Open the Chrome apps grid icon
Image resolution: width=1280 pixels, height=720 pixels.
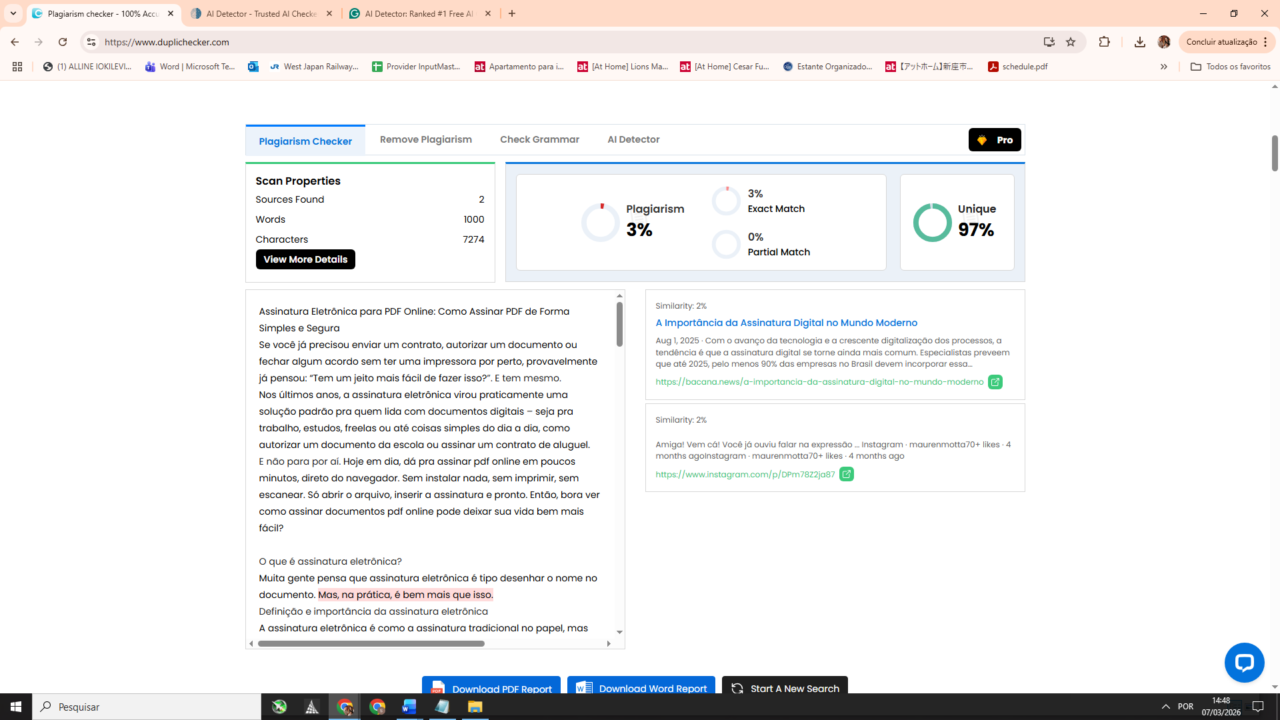click(x=17, y=67)
